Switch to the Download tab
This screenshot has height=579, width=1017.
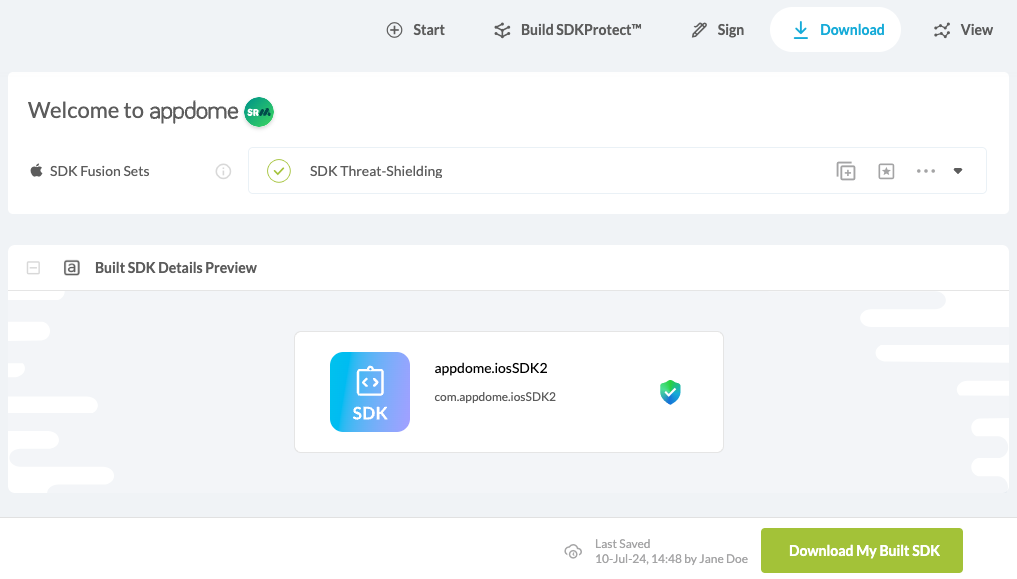(835, 30)
